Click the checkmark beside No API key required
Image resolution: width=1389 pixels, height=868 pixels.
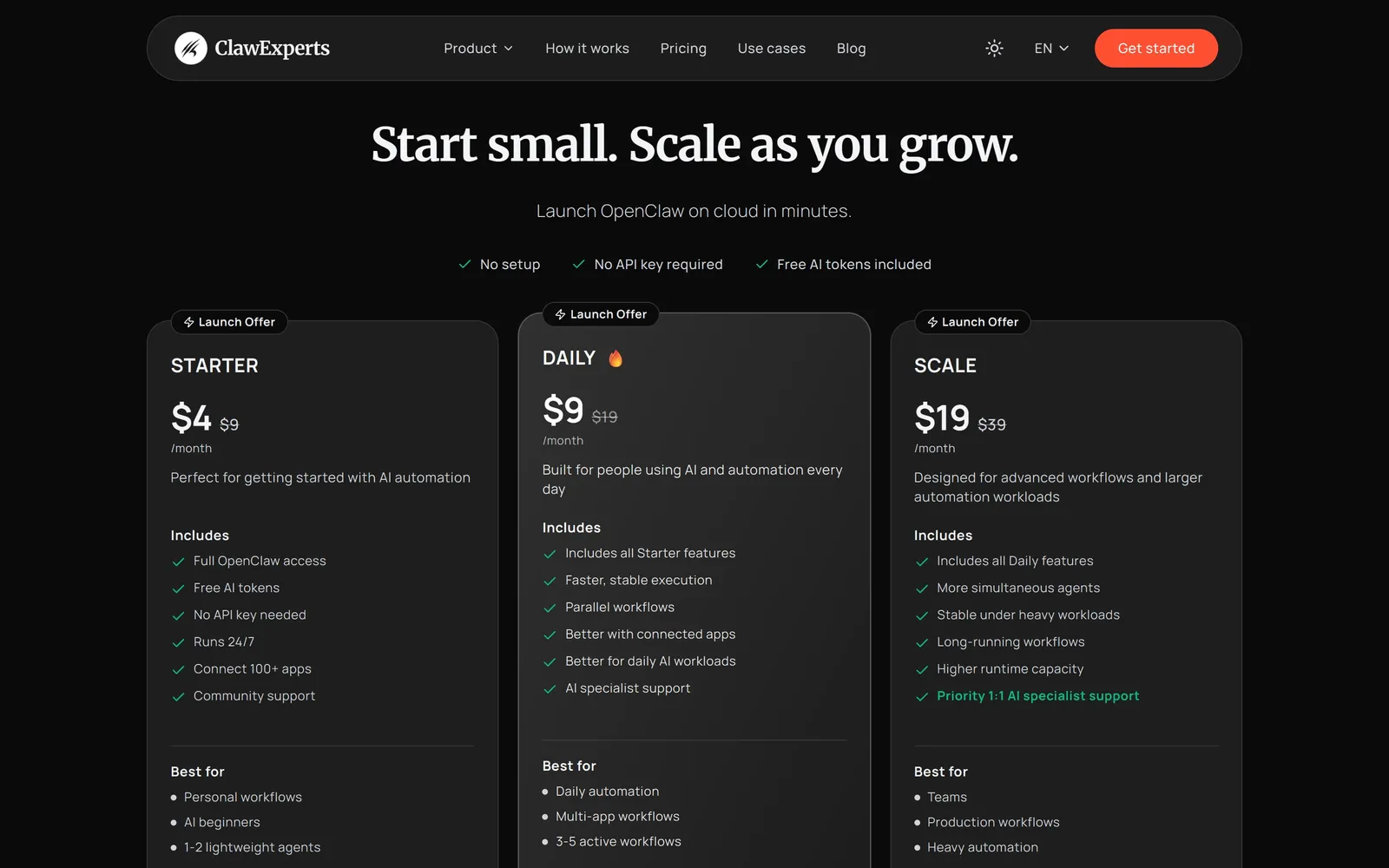coord(578,264)
